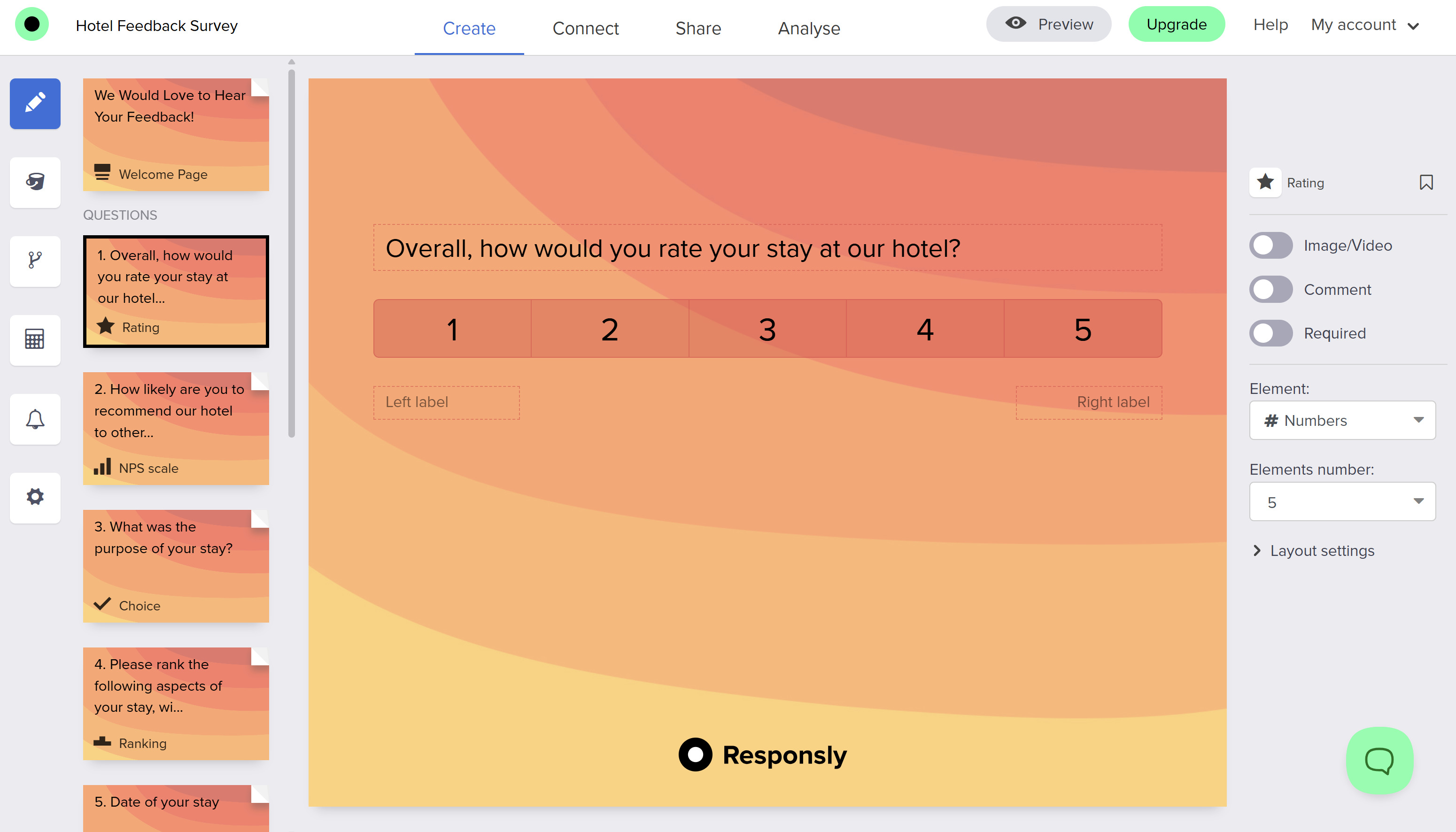The image size is (1456, 832).
Task: Select question 2 NPS scale thumbnail
Action: point(176,429)
